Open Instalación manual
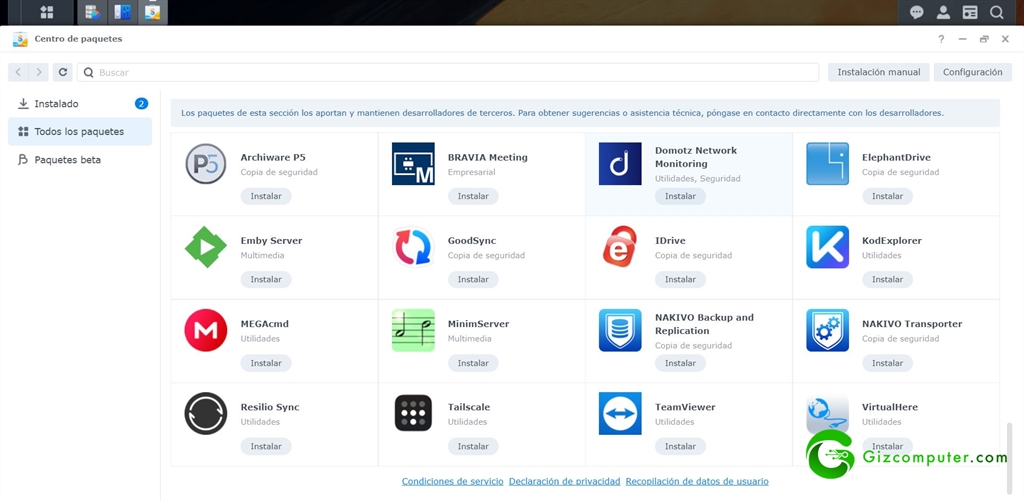The width and height of the screenshot is (1024, 501). [x=879, y=72]
